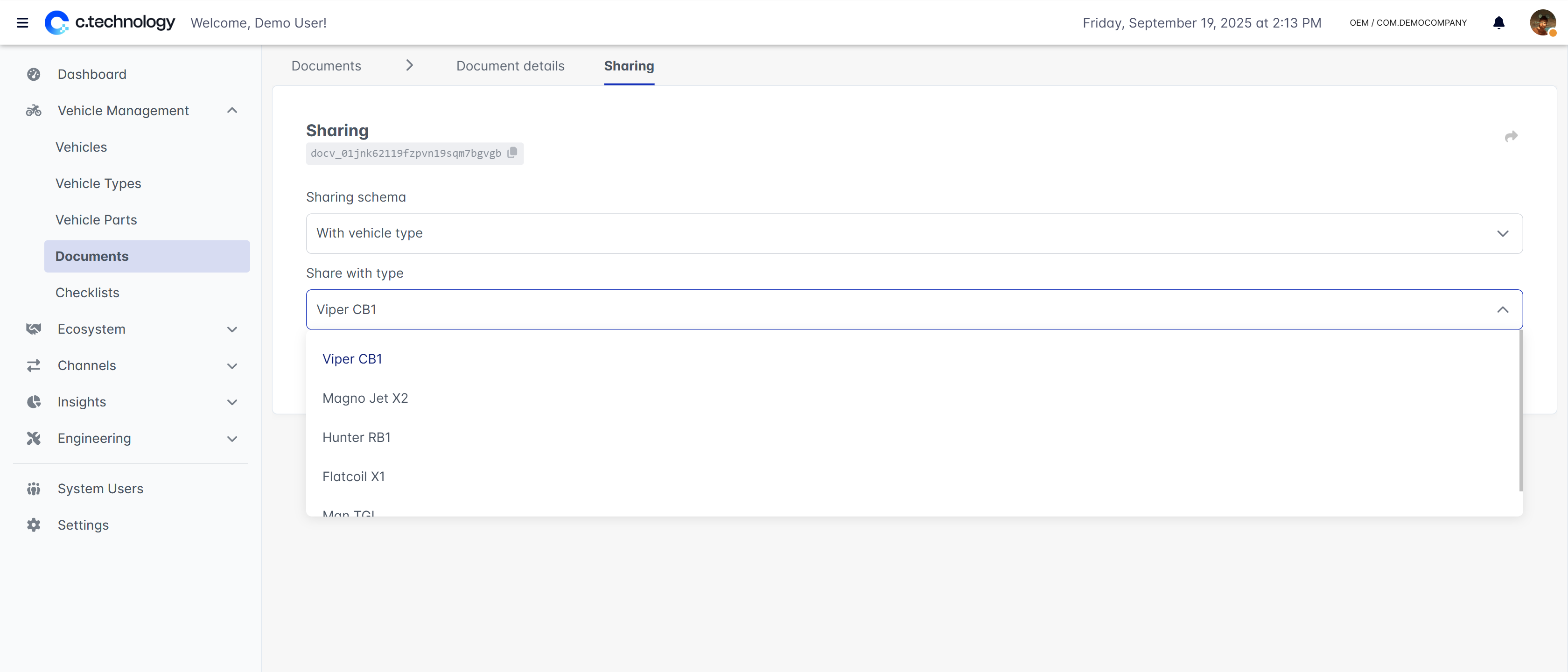Go to Documents breadcrumb link

(326, 66)
